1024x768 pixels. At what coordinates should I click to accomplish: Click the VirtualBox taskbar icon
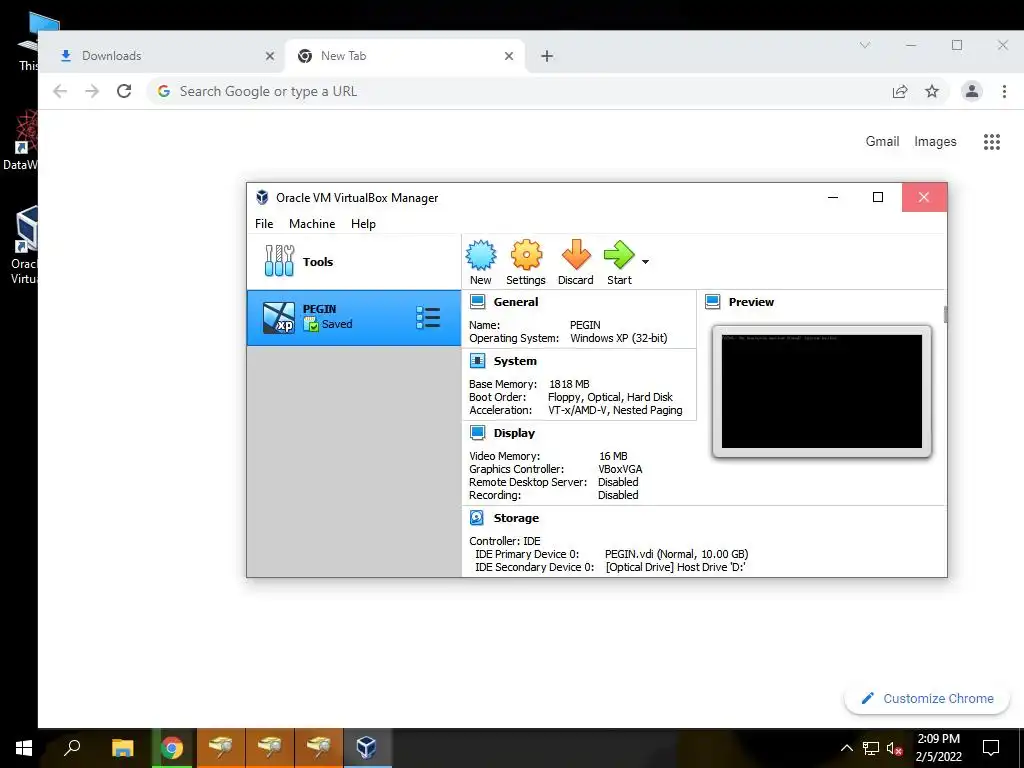click(367, 748)
